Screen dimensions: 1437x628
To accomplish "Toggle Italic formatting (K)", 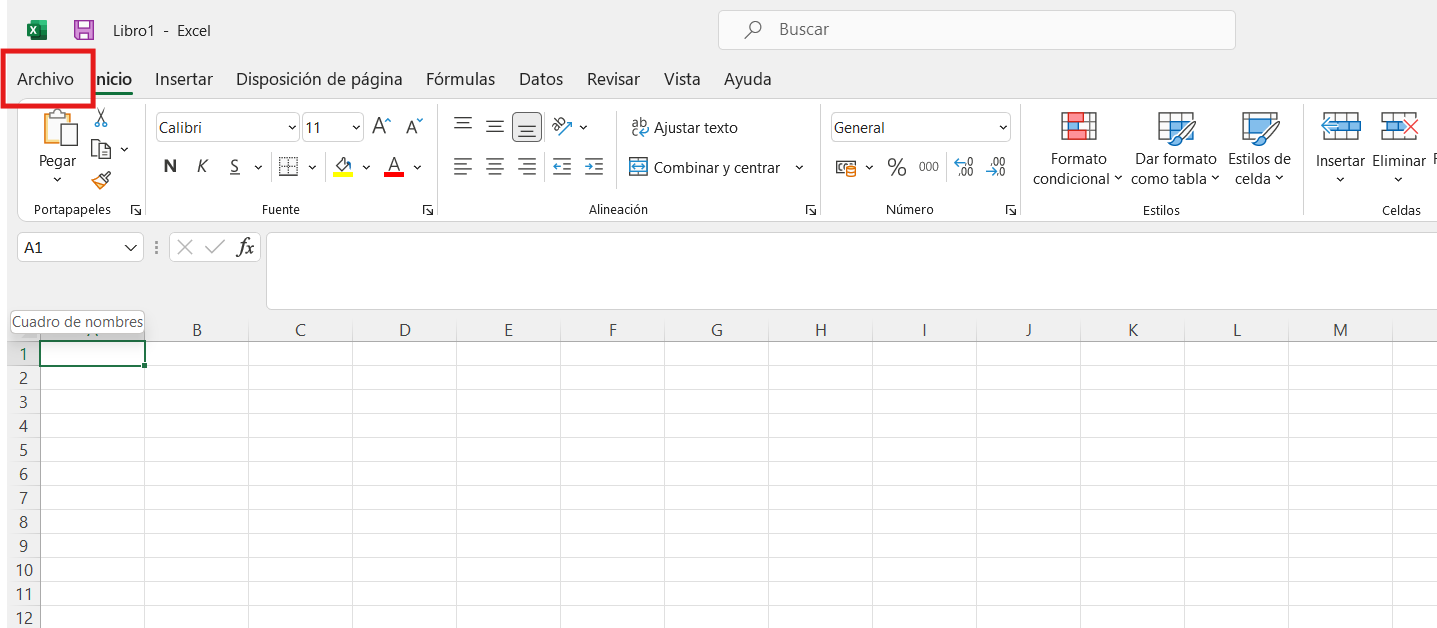I will click(202, 167).
